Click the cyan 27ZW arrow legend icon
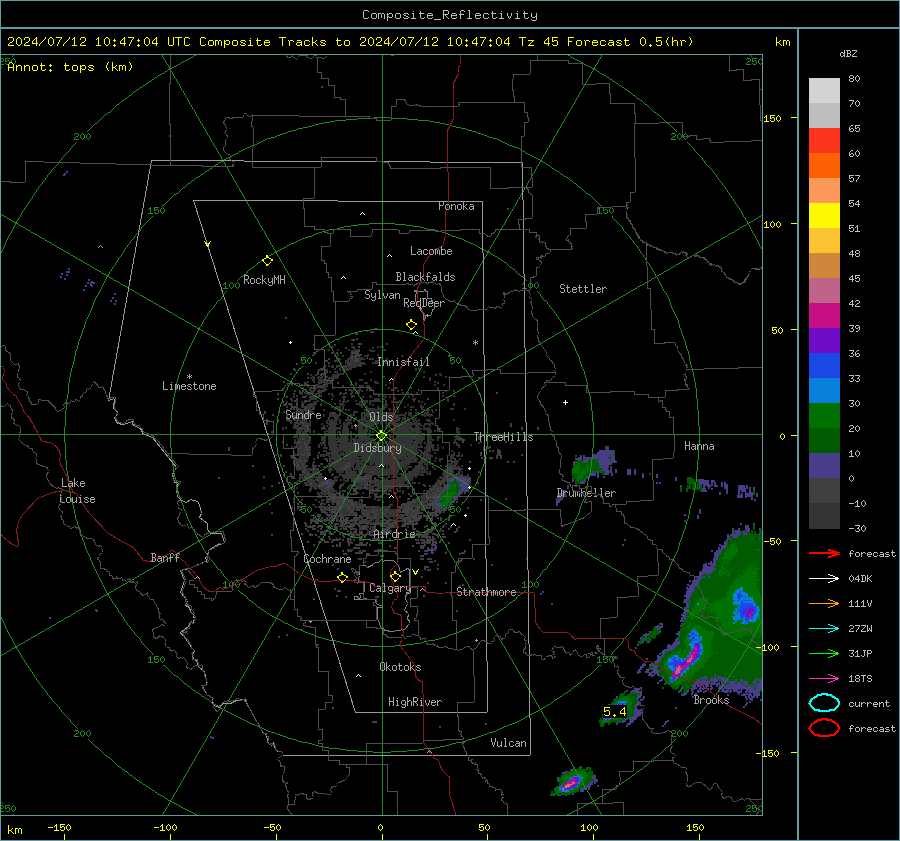 click(x=824, y=629)
